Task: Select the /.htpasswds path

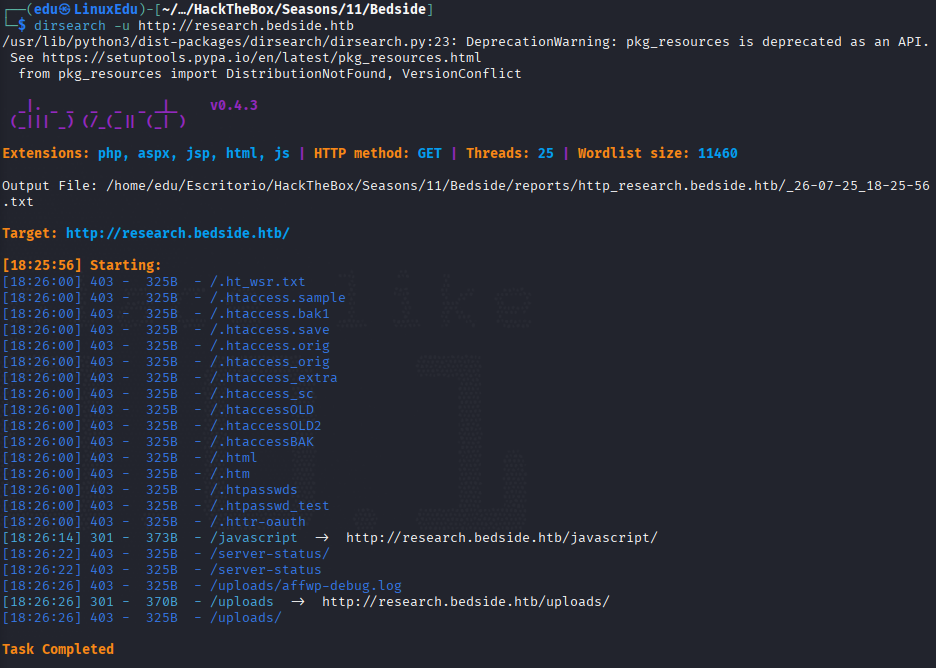Action: pos(254,490)
